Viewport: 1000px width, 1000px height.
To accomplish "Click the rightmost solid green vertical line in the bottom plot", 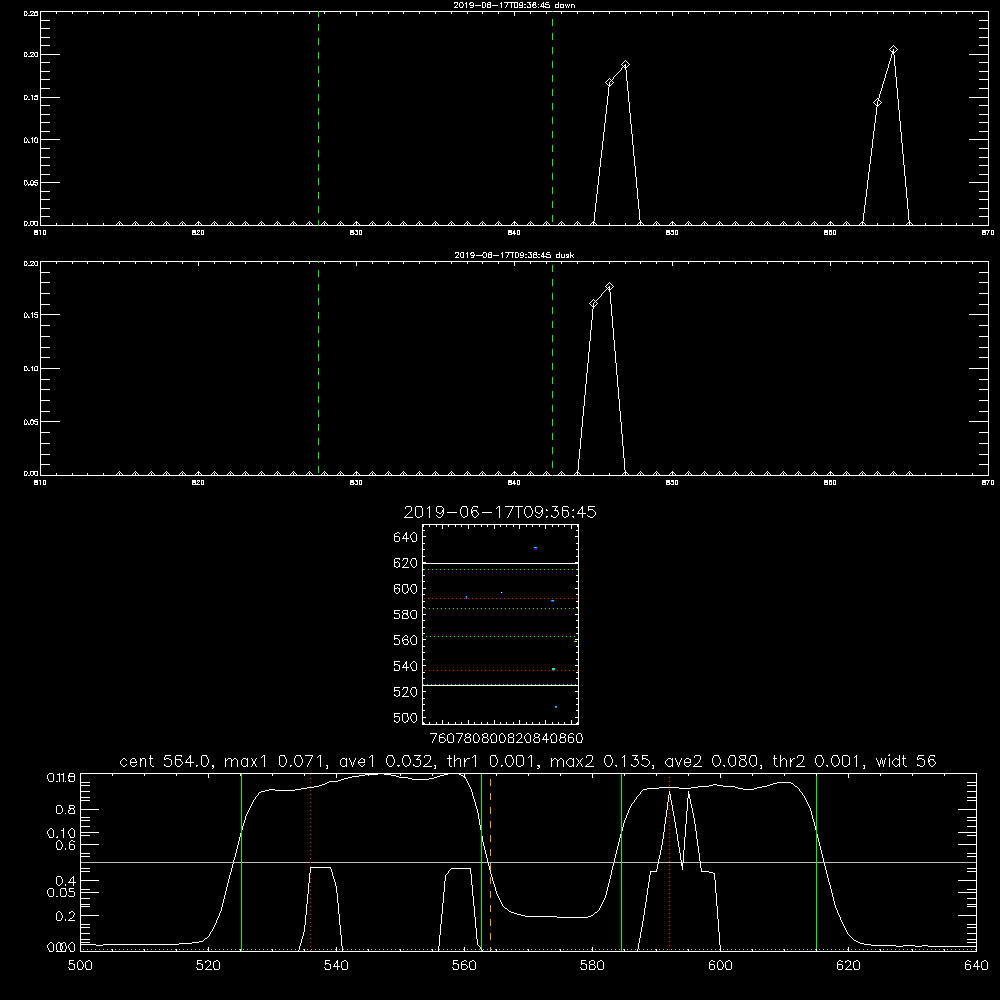I will tap(816, 861).
